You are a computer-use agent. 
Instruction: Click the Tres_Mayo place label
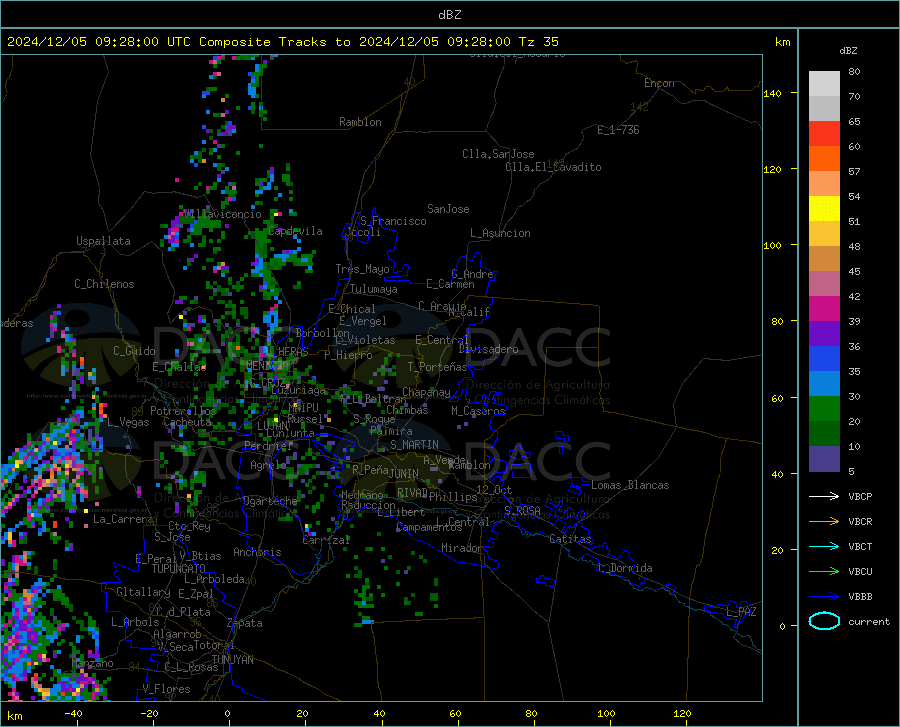[x=362, y=269]
